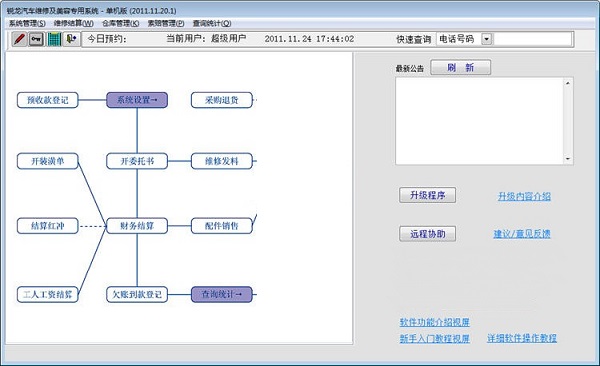Click the 开装潢单 flow node

(47, 161)
